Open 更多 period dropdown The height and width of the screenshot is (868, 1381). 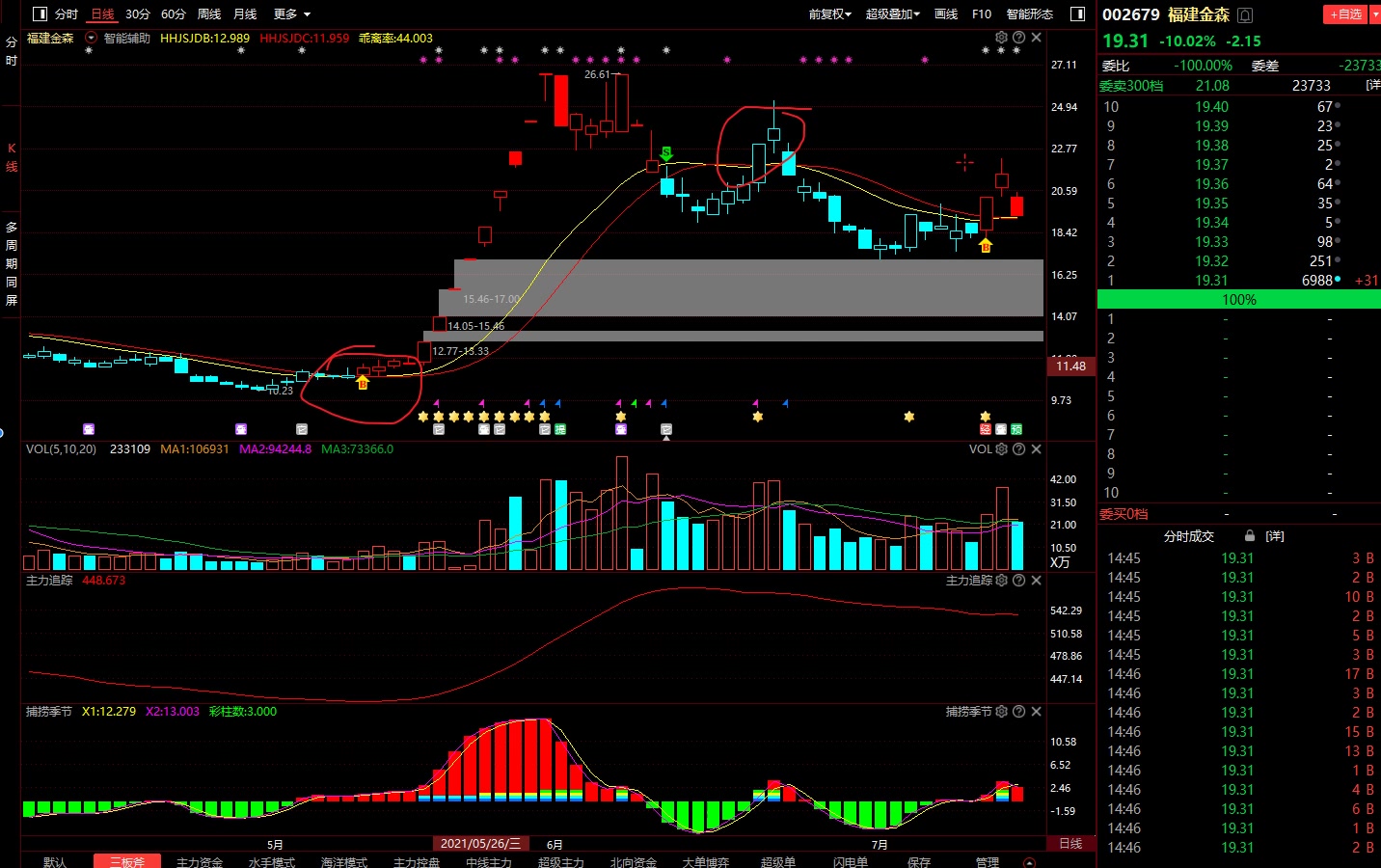292,14
